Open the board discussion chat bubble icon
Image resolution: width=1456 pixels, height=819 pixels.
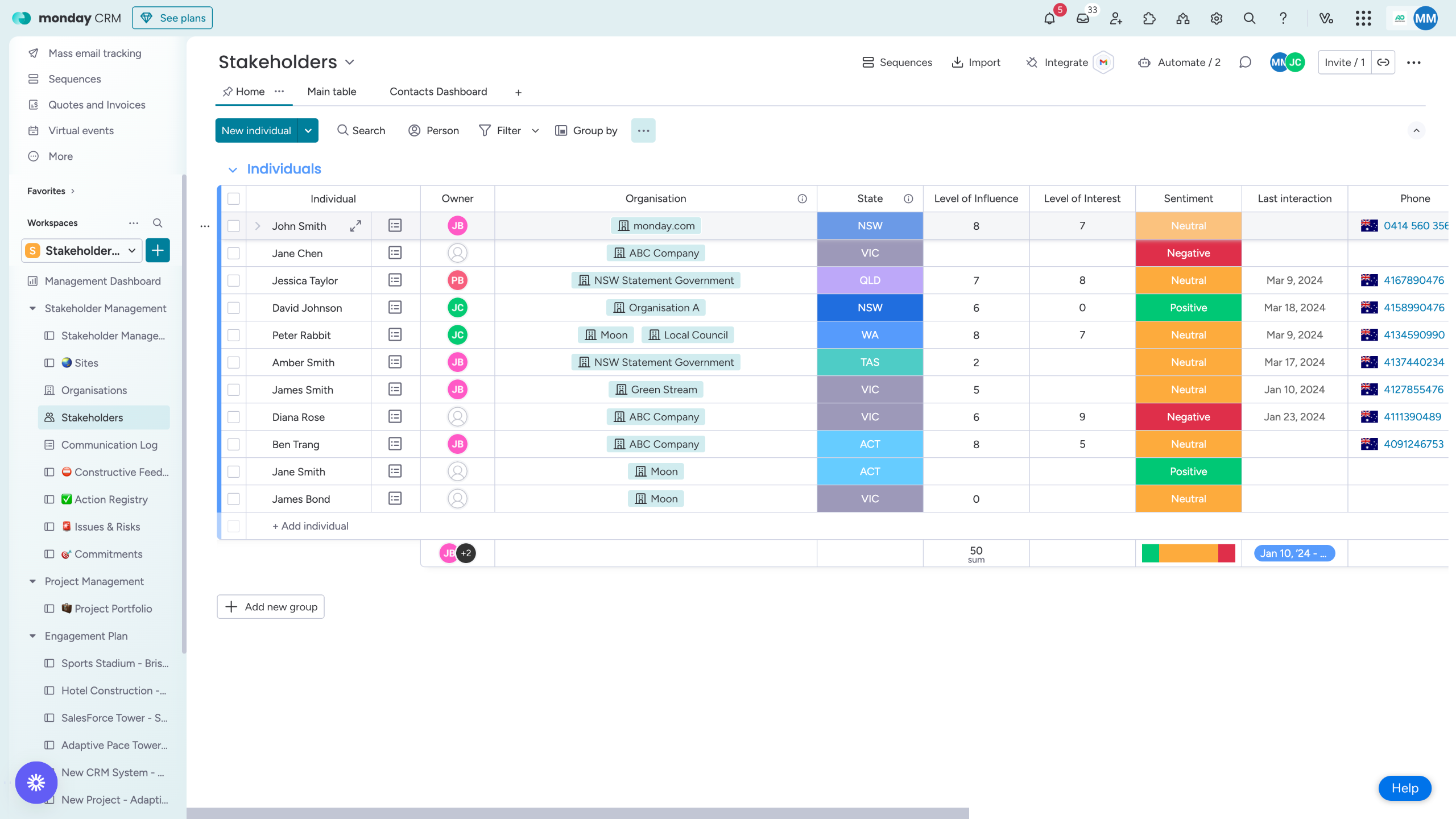[x=1245, y=63]
